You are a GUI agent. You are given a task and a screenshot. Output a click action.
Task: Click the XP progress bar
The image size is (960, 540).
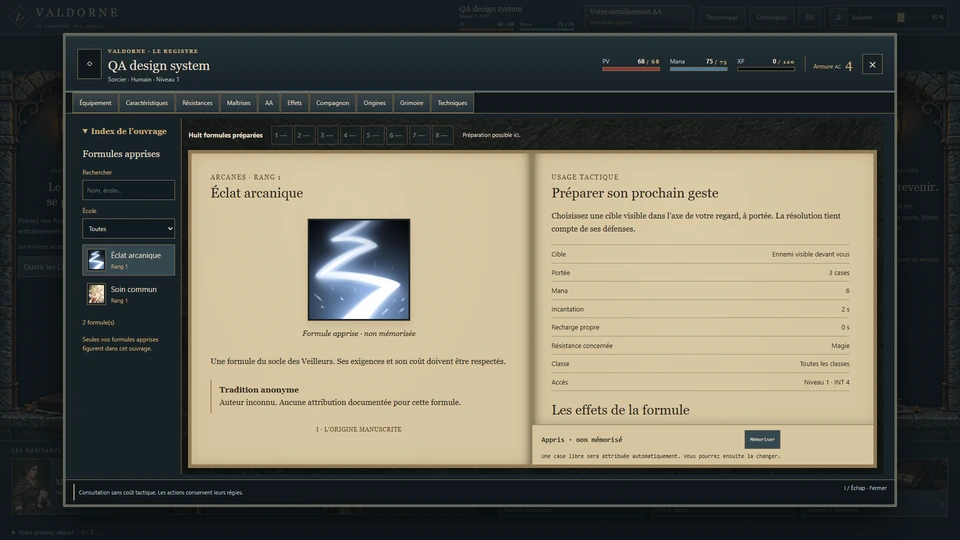pyautogui.click(x=766, y=69)
